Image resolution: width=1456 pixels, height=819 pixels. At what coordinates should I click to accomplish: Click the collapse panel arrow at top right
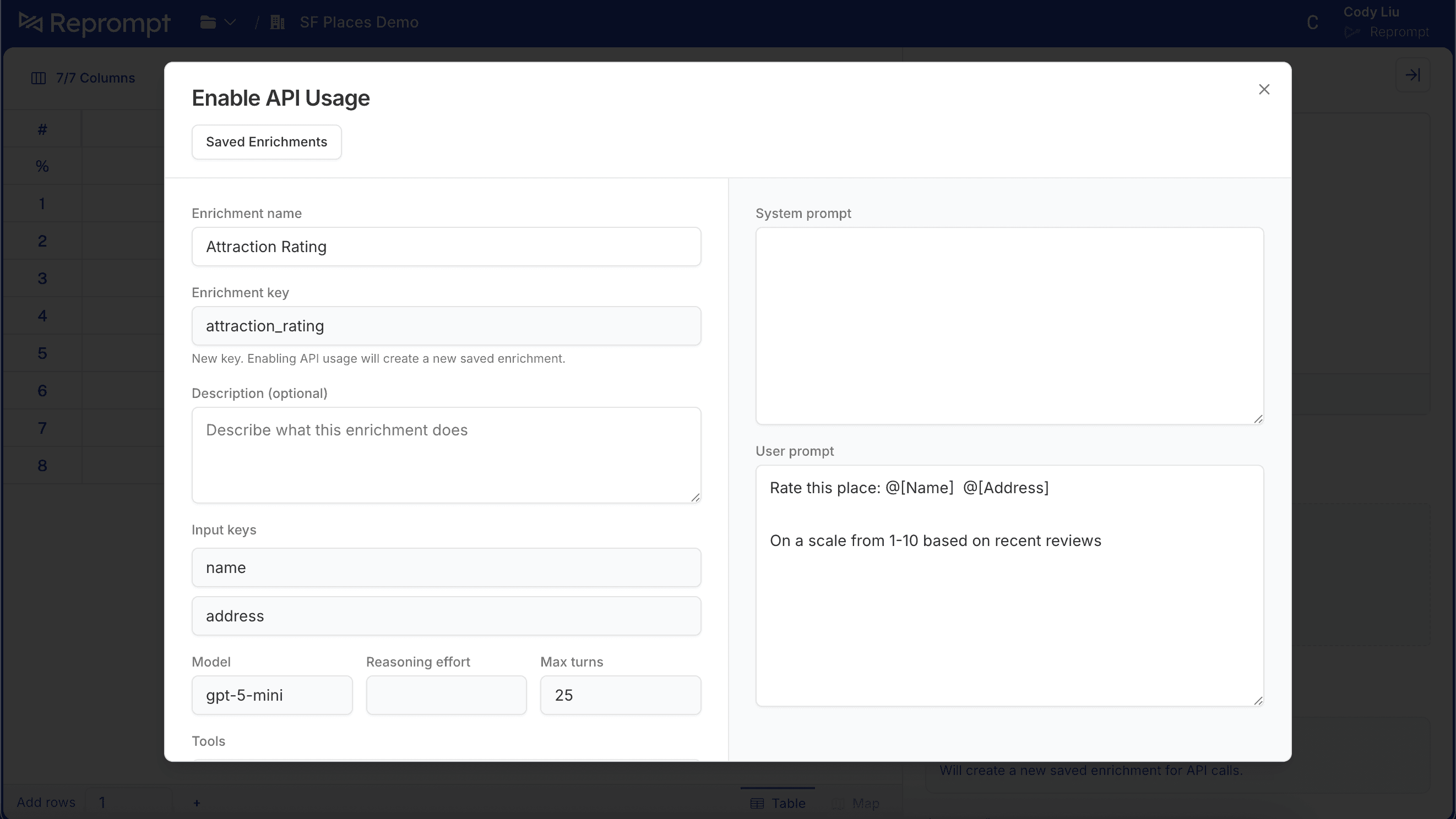click(1412, 74)
